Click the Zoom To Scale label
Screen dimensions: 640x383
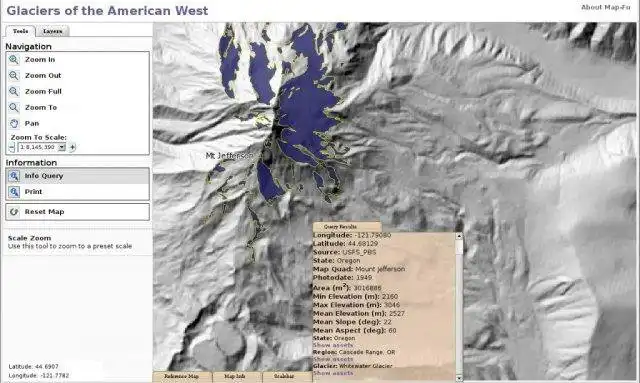pyautogui.click(x=38, y=138)
